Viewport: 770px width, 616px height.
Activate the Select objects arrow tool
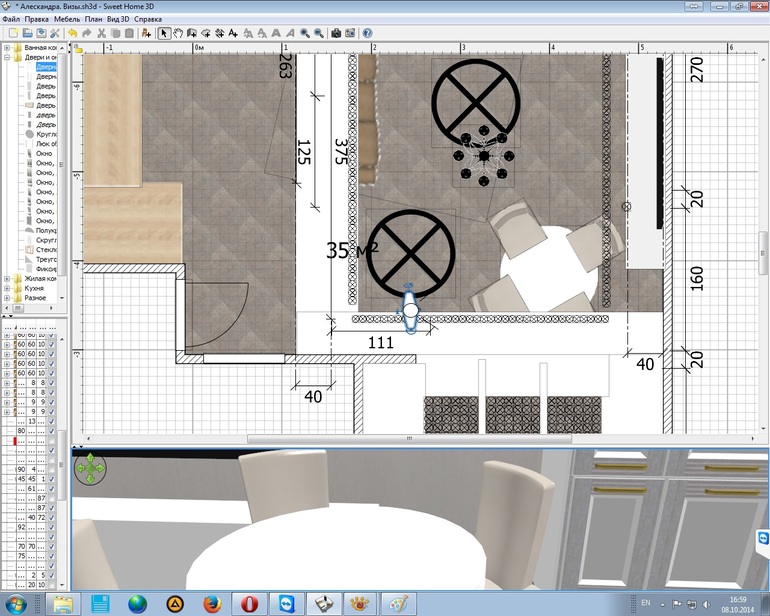click(x=164, y=33)
